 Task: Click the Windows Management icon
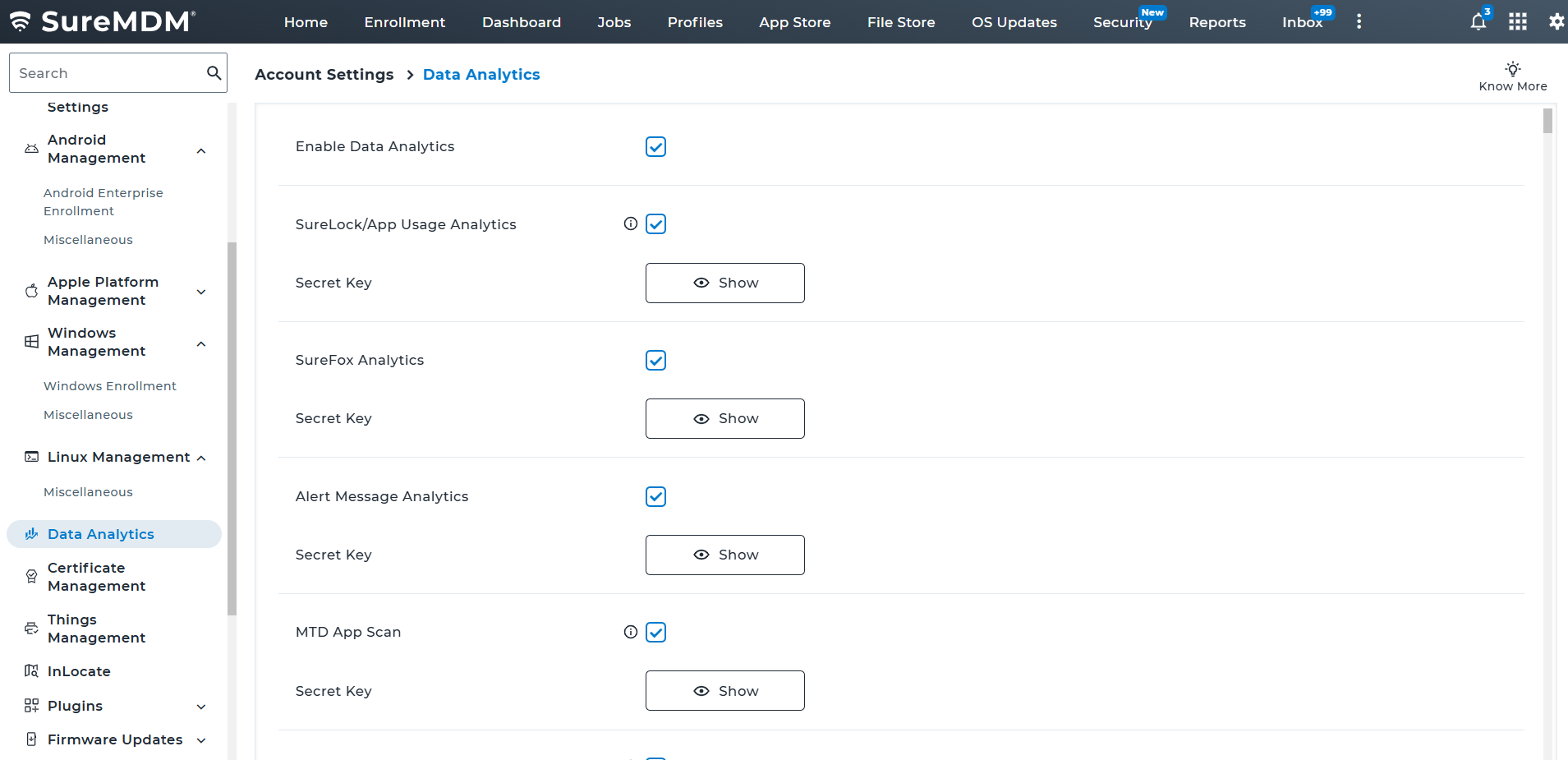pos(31,342)
